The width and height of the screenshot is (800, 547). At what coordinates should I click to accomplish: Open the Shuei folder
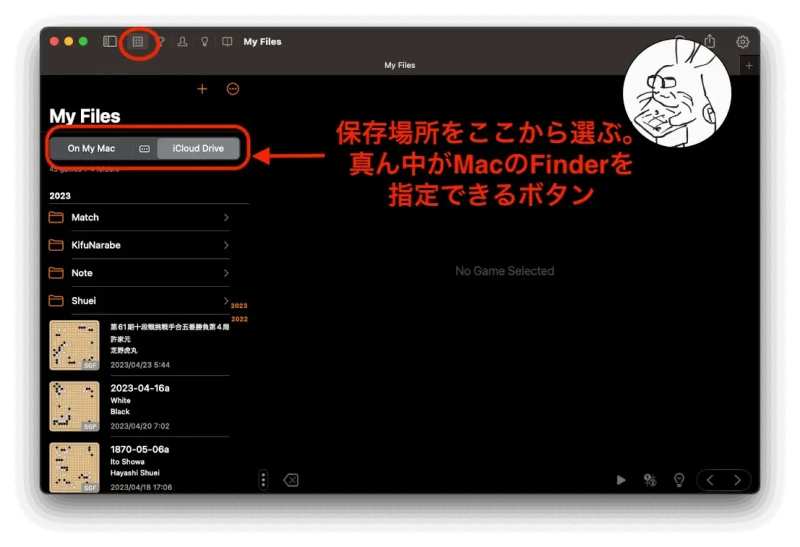tap(139, 301)
